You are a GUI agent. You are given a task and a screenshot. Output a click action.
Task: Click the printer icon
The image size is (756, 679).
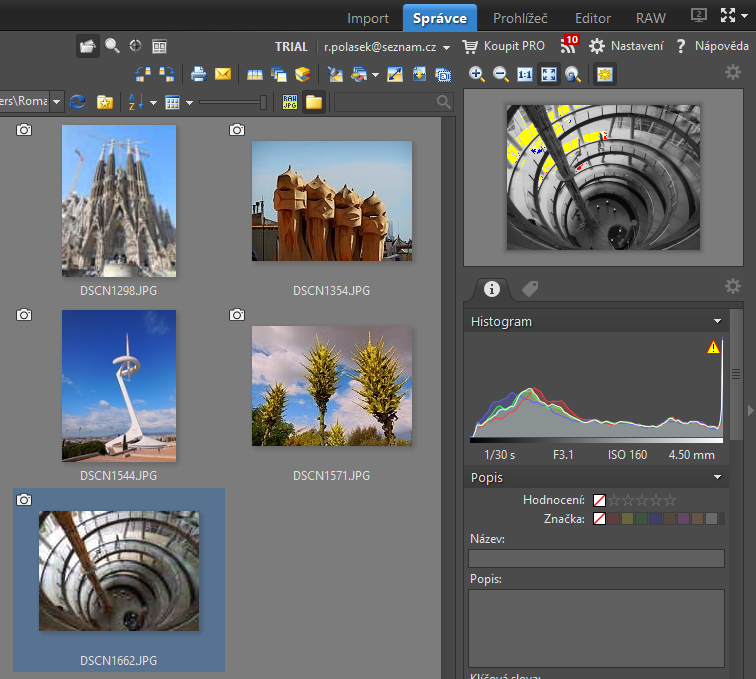198,74
